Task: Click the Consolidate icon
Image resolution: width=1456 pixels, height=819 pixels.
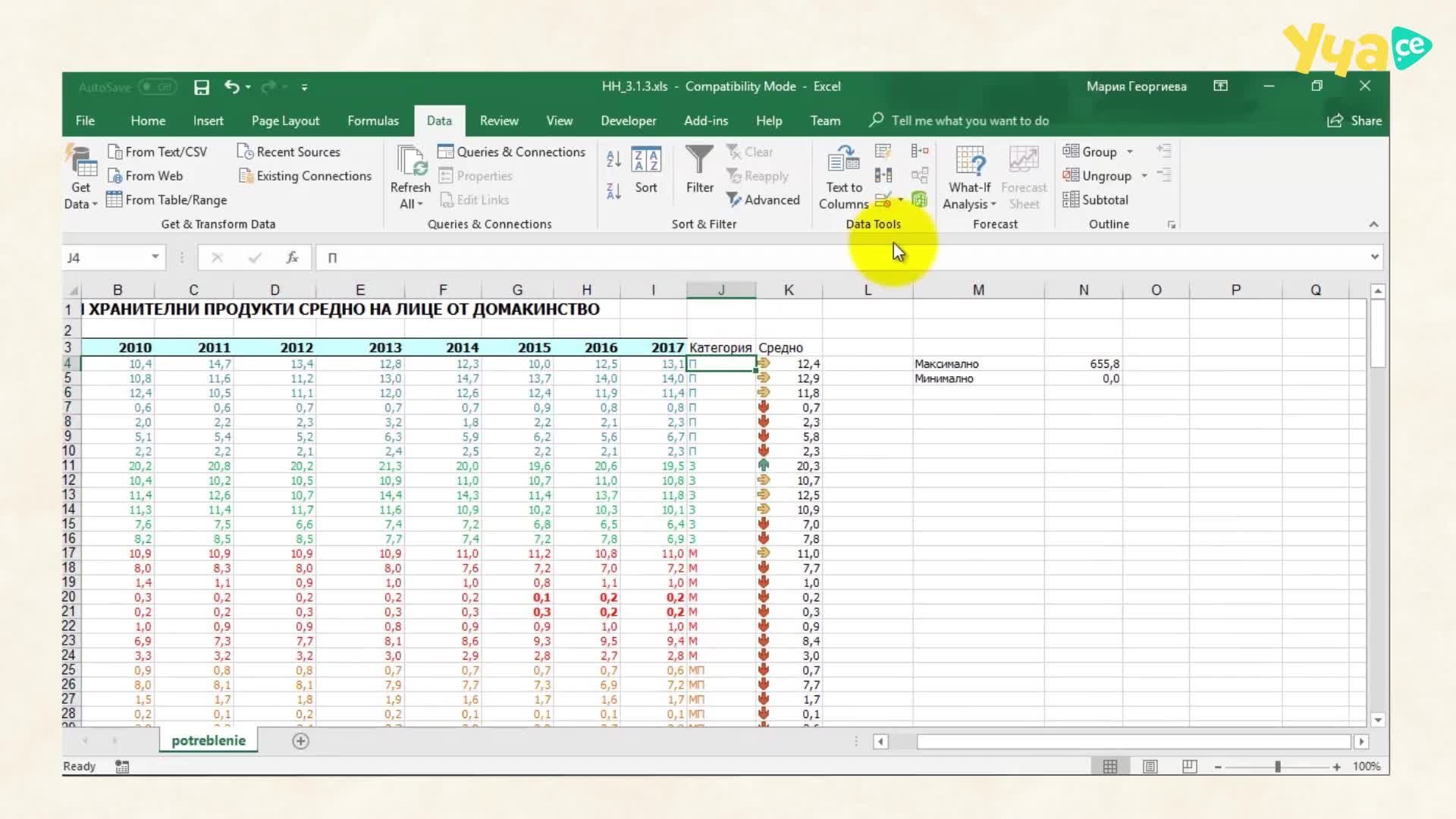Action: pos(920,151)
